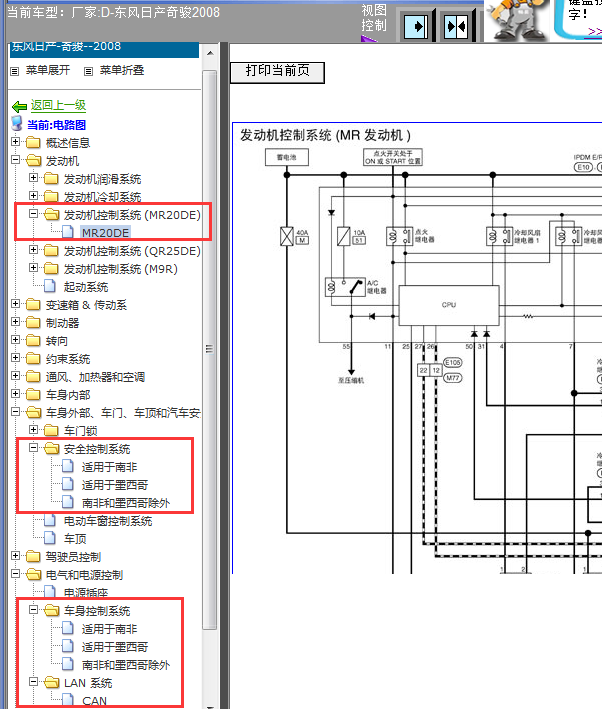Open 适用于墨西哥 under 安全控制系统
Screen dimensions: 602x709
115,485
